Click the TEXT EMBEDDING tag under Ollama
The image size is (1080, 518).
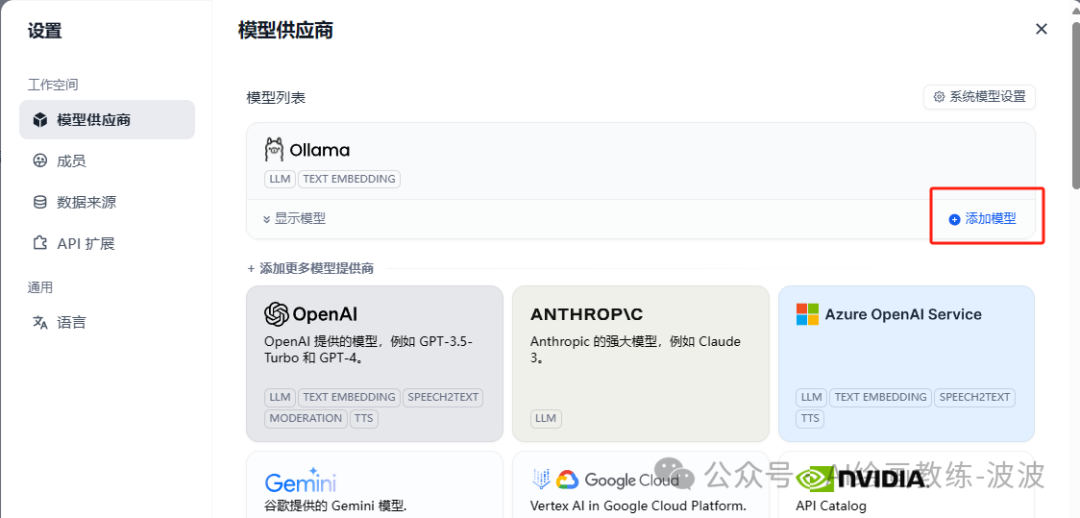(349, 179)
